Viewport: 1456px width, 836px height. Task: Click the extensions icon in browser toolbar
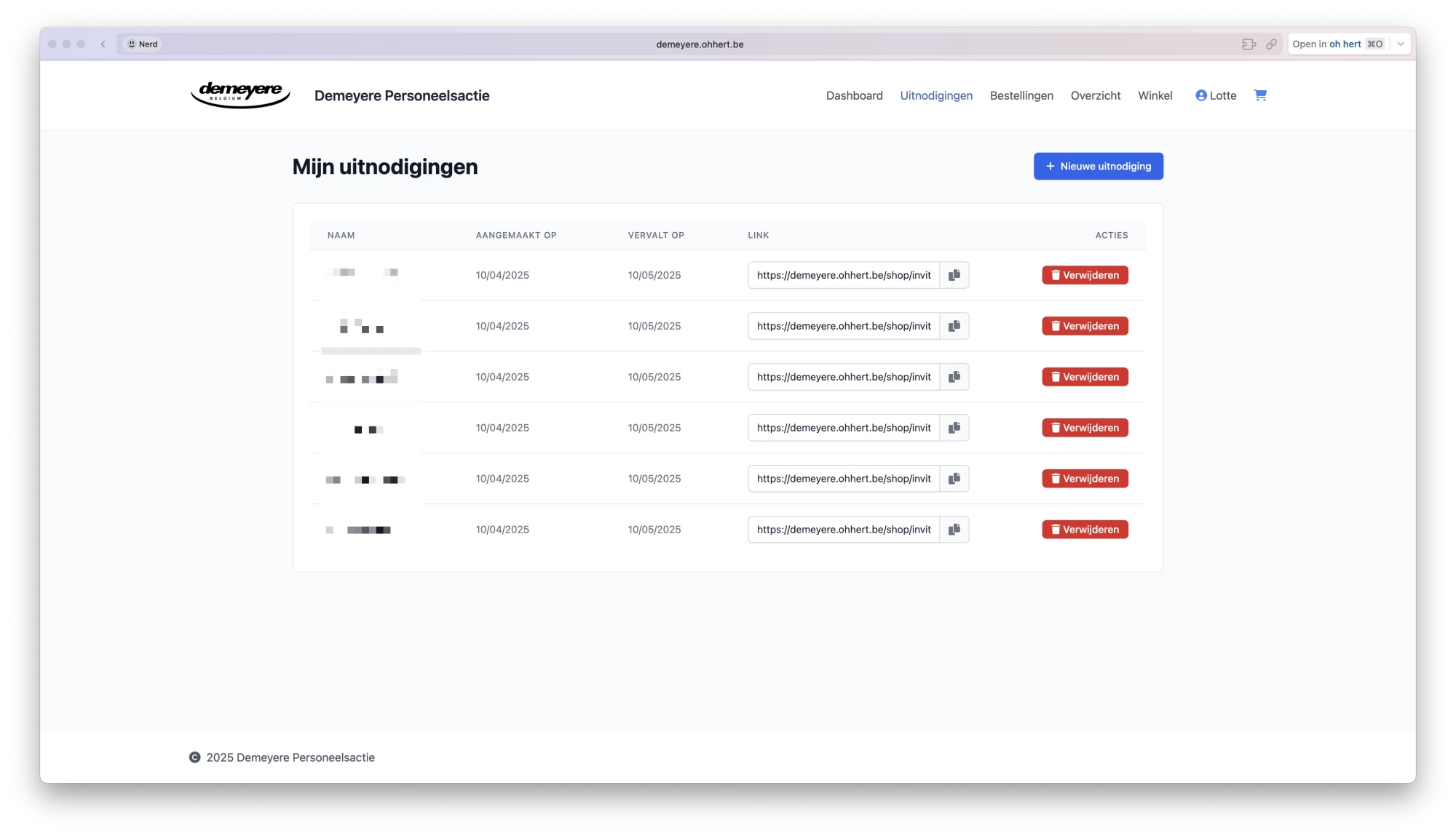tap(1249, 44)
